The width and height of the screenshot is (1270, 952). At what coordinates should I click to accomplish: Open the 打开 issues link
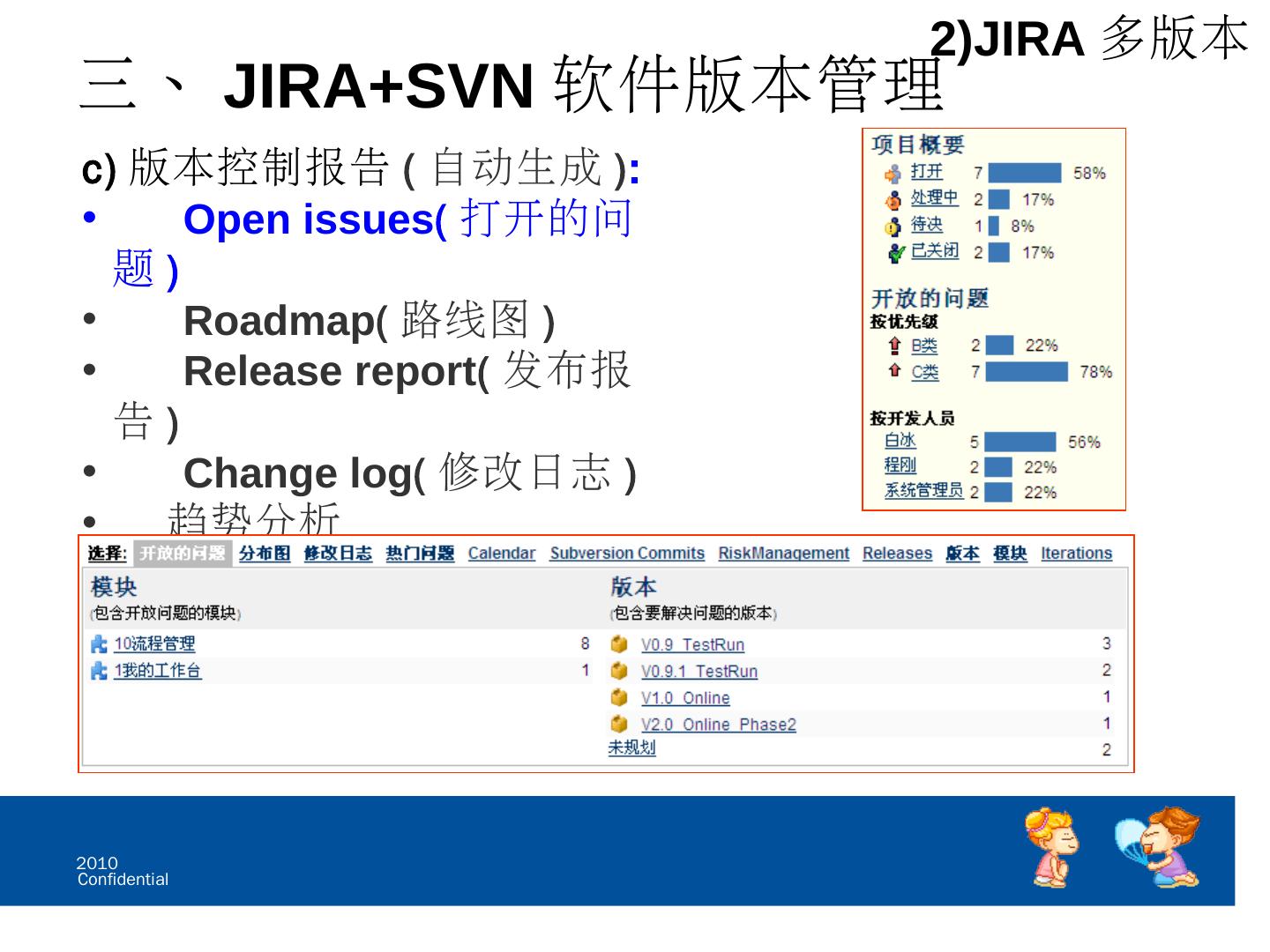click(x=927, y=172)
